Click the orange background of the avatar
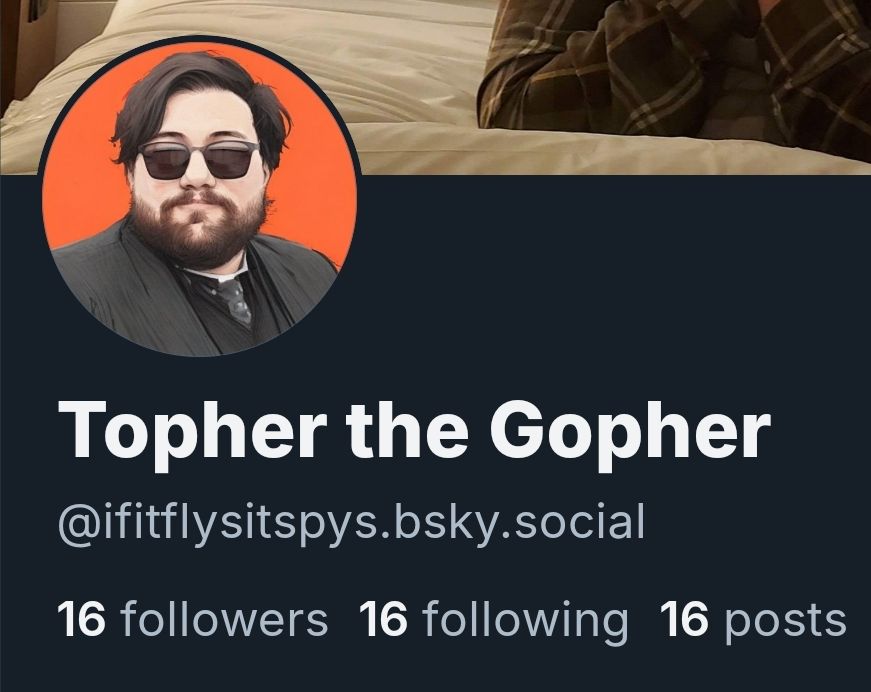Image resolution: width=871 pixels, height=692 pixels. (x=317, y=167)
